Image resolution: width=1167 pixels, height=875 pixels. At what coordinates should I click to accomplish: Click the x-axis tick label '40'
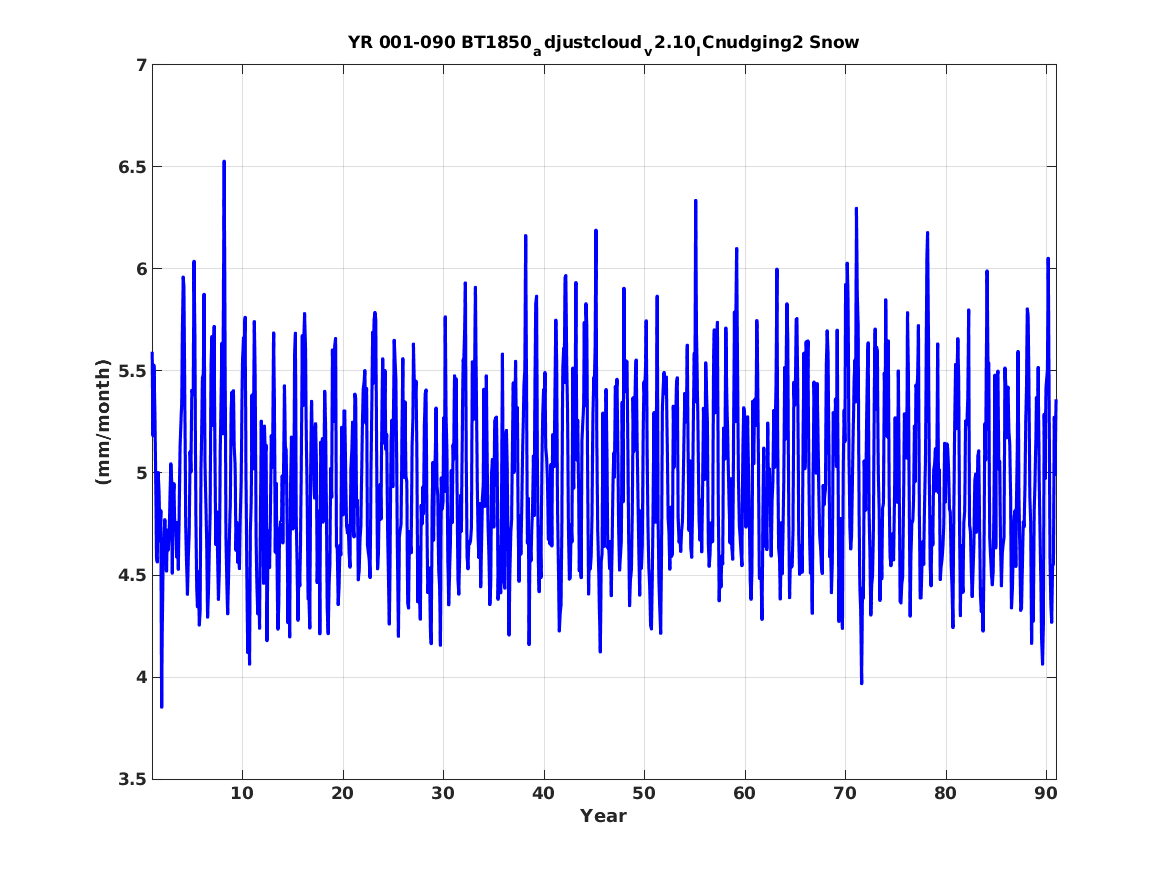point(543,794)
